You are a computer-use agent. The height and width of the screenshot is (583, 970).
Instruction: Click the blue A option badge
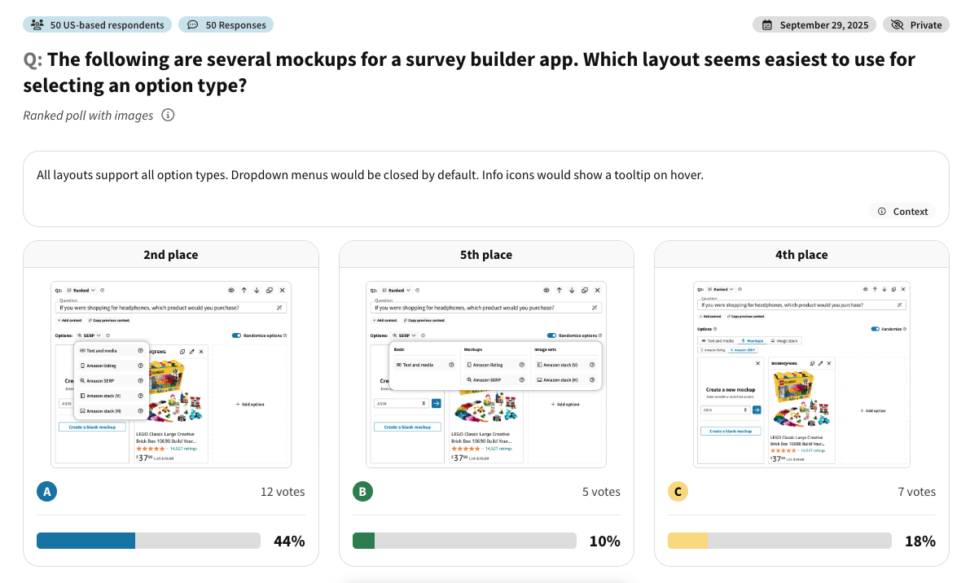click(47, 491)
